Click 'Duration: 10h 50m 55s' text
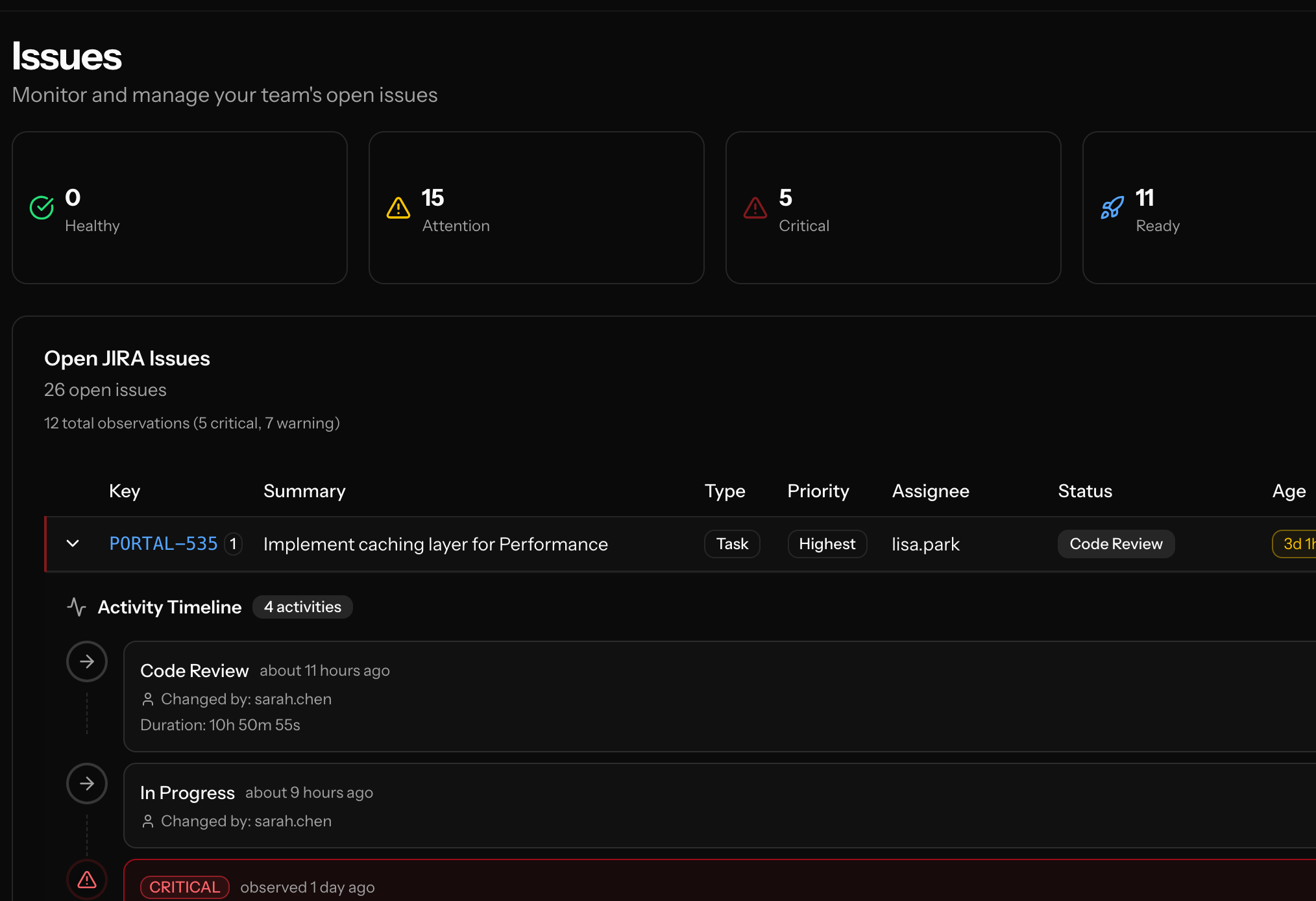Viewport: 1316px width, 901px height. click(220, 725)
